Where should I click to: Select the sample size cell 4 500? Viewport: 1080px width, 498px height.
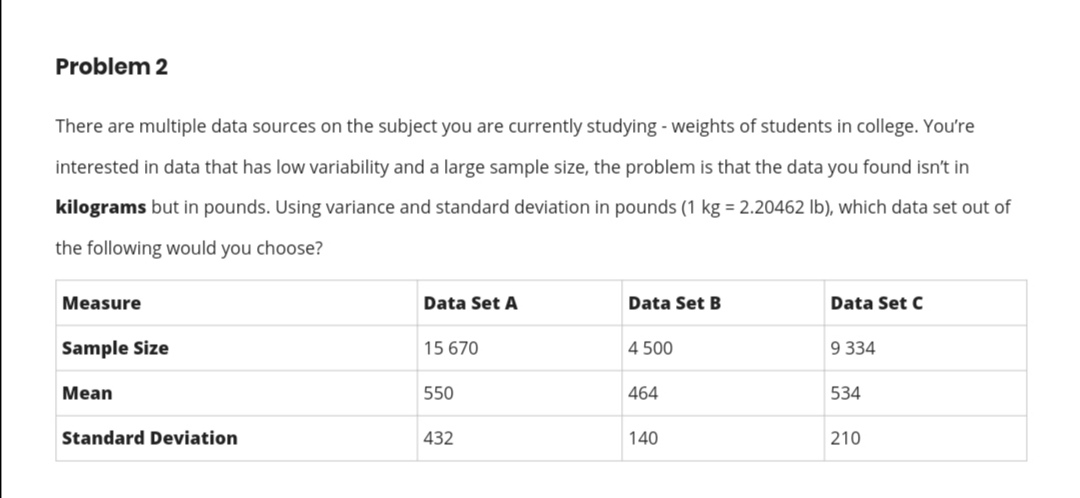coord(651,348)
